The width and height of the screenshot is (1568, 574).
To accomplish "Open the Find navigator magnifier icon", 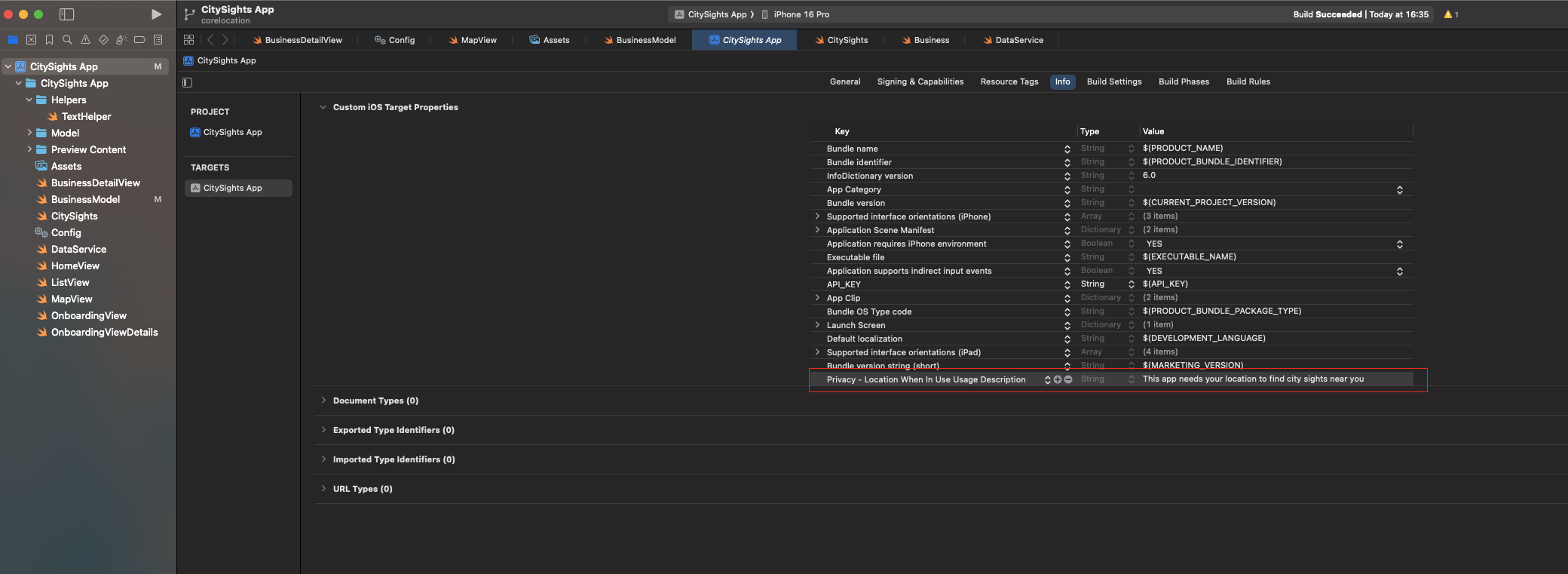I will (x=67, y=40).
